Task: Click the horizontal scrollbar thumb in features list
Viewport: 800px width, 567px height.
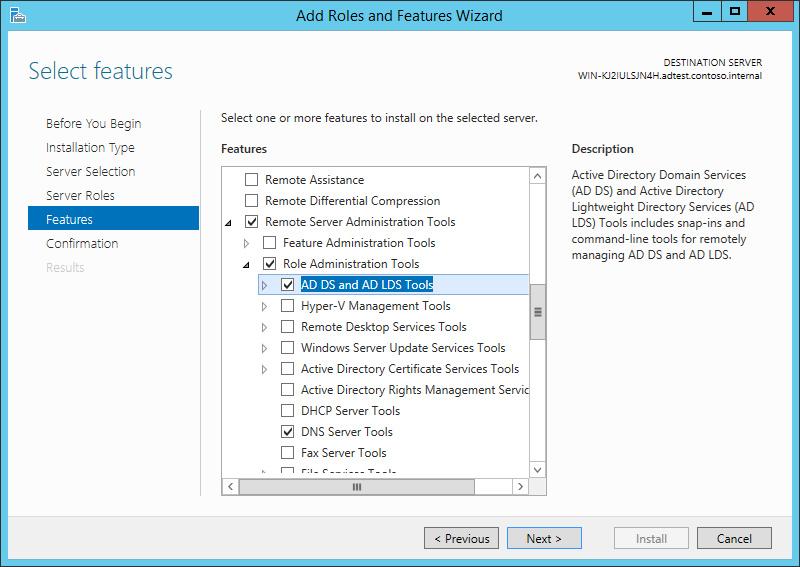Action: pyautogui.click(x=357, y=486)
